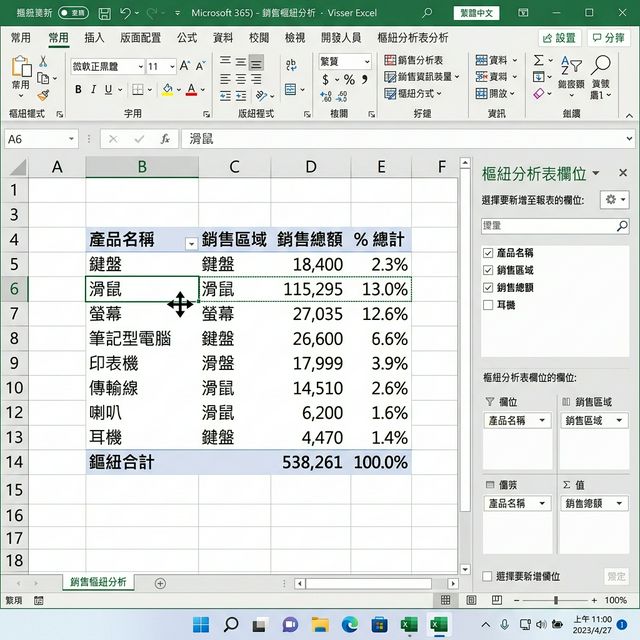Select the 銷售樞紐分析 sheet tab

(x=98, y=582)
